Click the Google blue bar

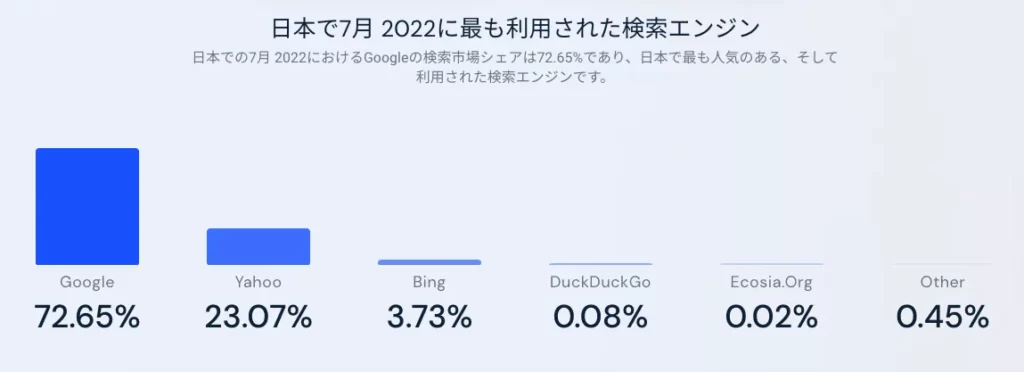click(x=87, y=206)
